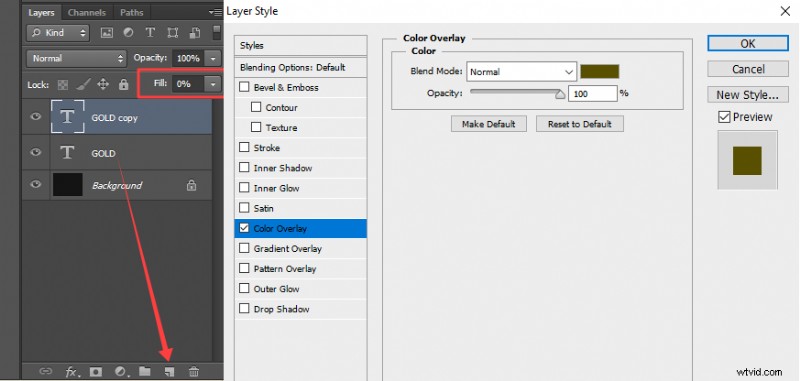The image size is (800, 381).
Task: Add a layer mask
Action: 95,371
